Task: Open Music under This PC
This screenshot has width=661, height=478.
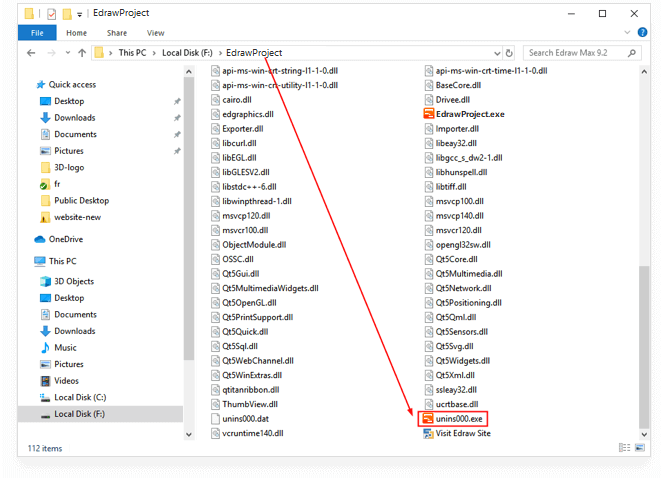Action: click(x=59, y=347)
